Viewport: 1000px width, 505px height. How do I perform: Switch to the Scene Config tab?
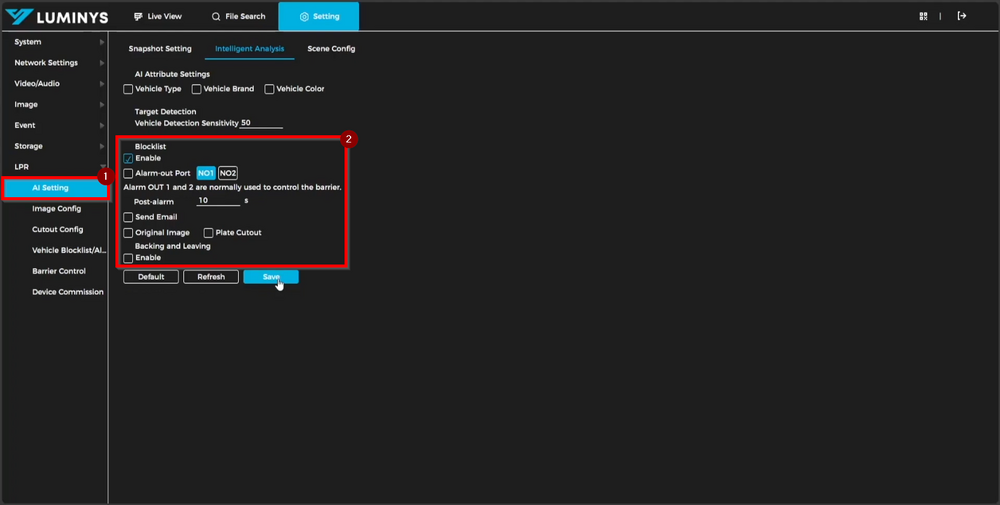click(x=331, y=49)
